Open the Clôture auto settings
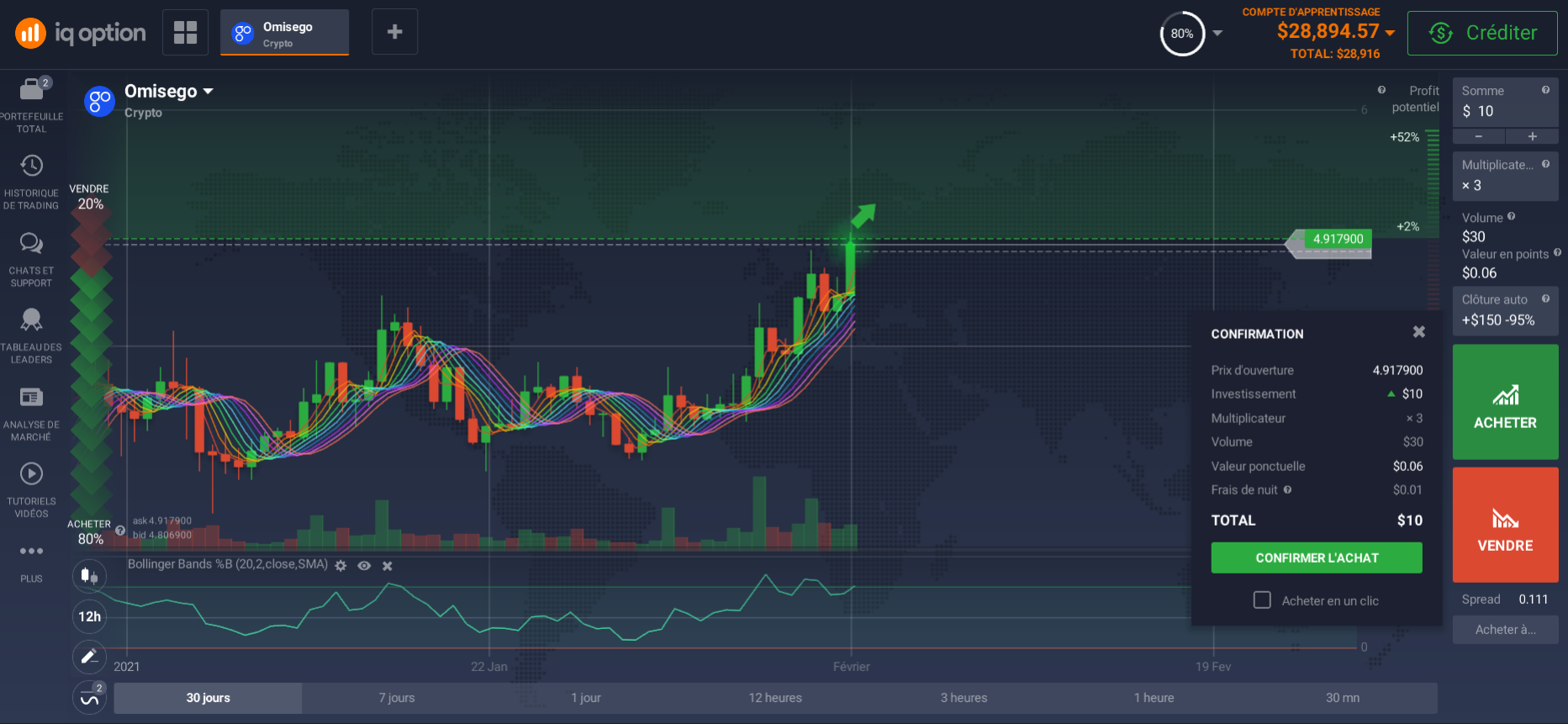 pos(1505,310)
